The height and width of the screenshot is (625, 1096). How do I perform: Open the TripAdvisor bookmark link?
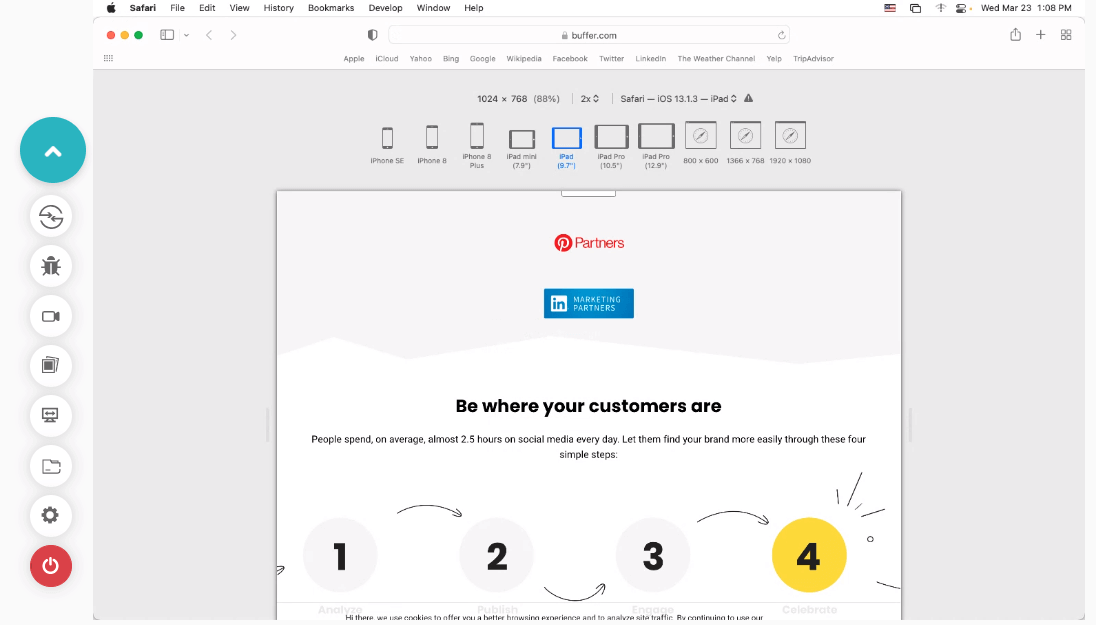[x=813, y=59]
